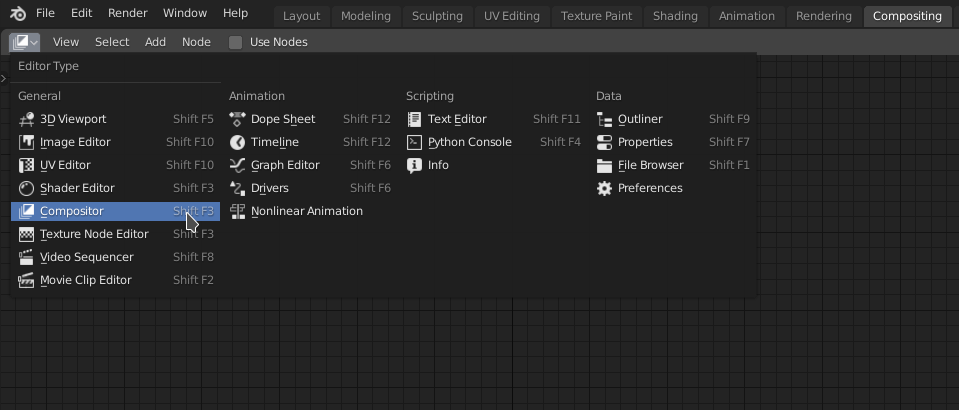
Task: Click the Compositor icon in list
Action: click(26, 211)
